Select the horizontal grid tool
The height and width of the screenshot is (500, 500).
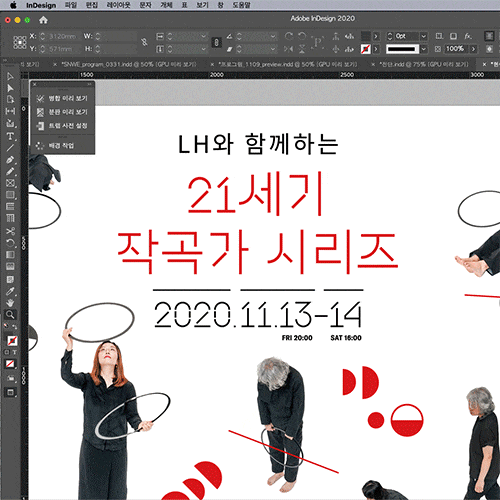click(10, 206)
